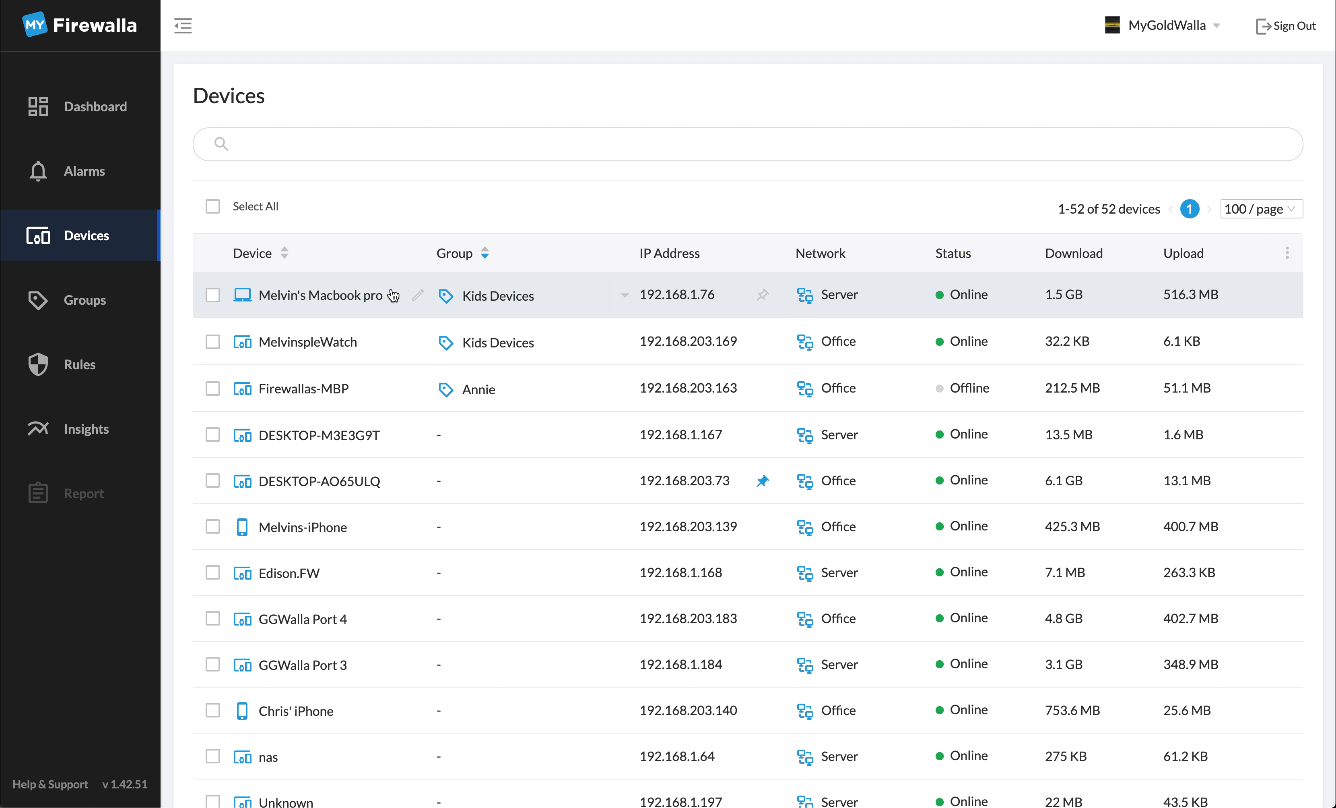The height and width of the screenshot is (808, 1336).
Task: Tick the checkbox for DESKTOP-M3E3G9T
Action: [213, 434]
